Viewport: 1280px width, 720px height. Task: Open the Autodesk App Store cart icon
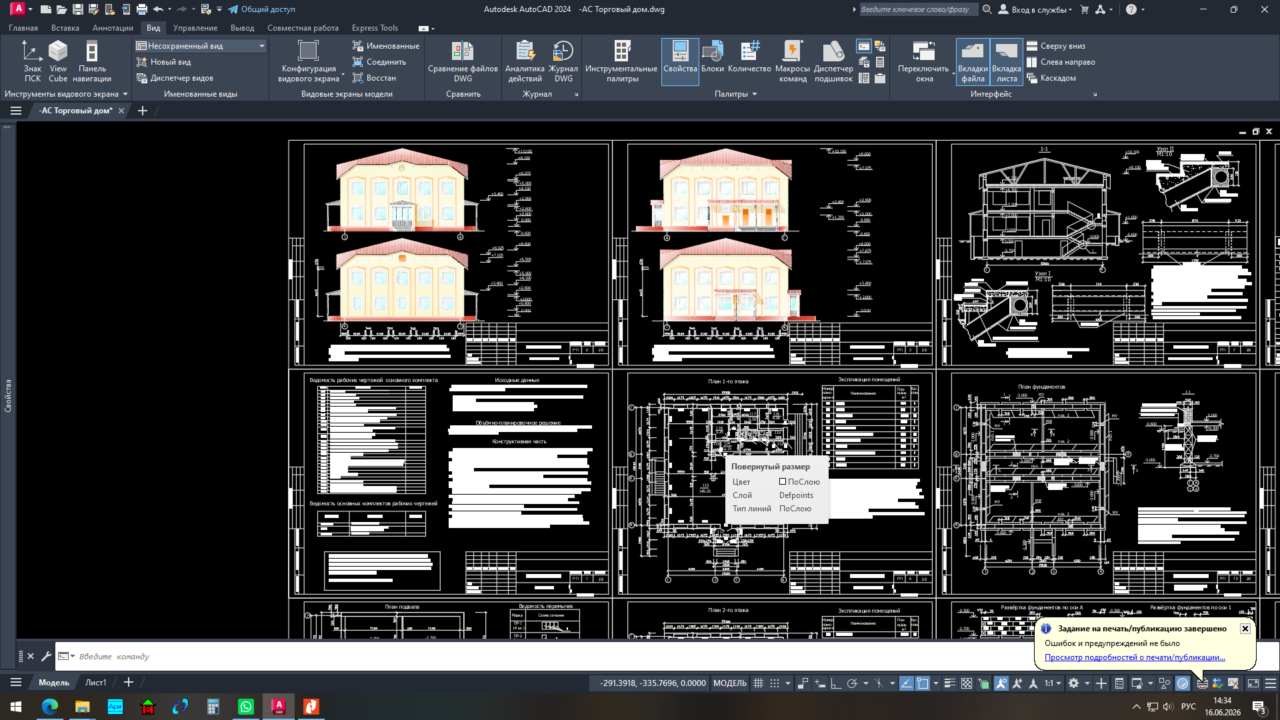[1084, 9]
